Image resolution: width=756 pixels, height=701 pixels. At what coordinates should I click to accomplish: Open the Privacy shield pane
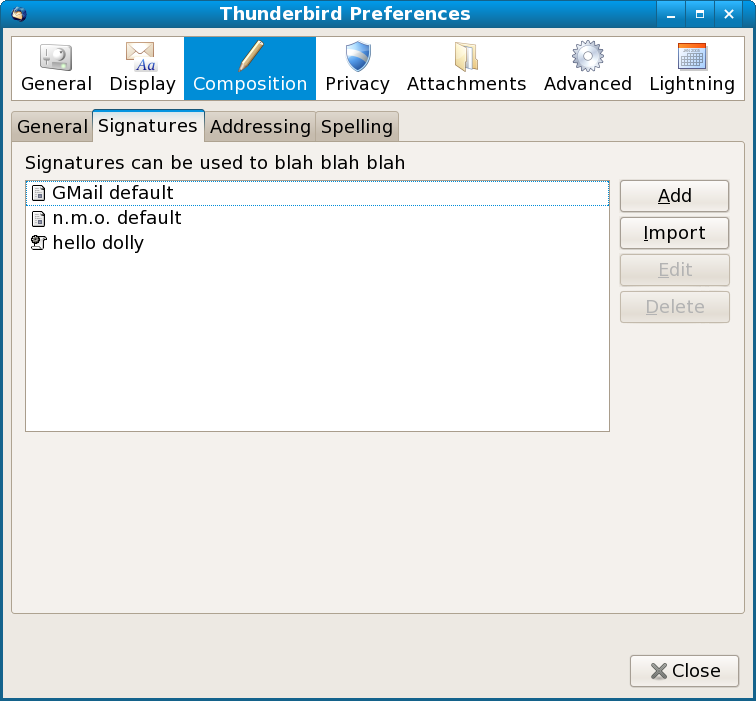pyautogui.click(x=357, y=68)
